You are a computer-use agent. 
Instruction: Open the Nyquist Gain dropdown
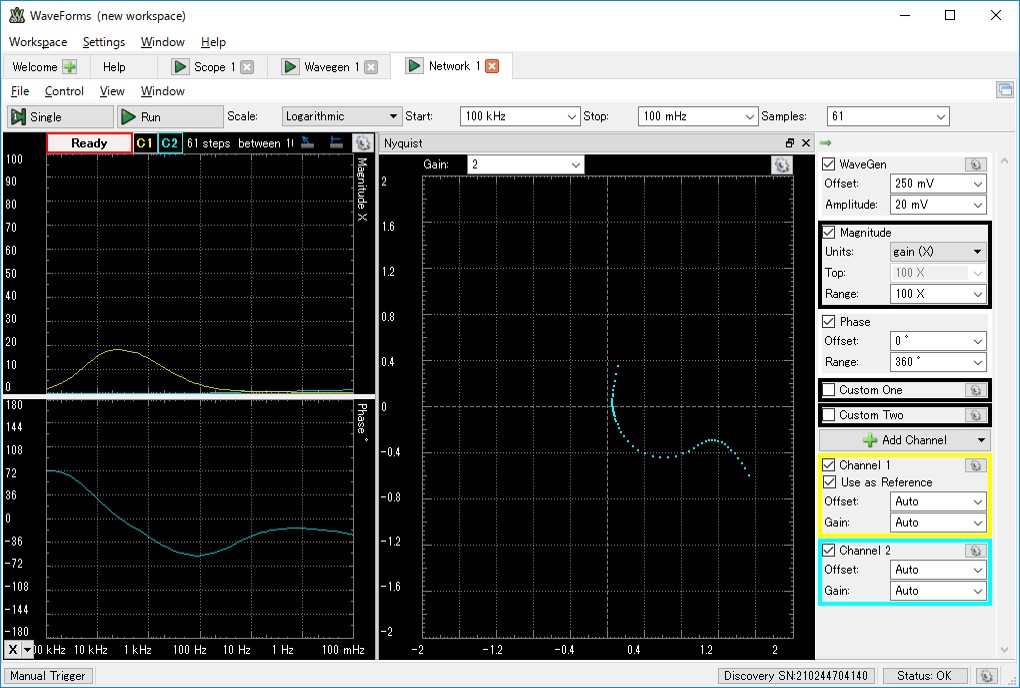[x=525, y=164]
